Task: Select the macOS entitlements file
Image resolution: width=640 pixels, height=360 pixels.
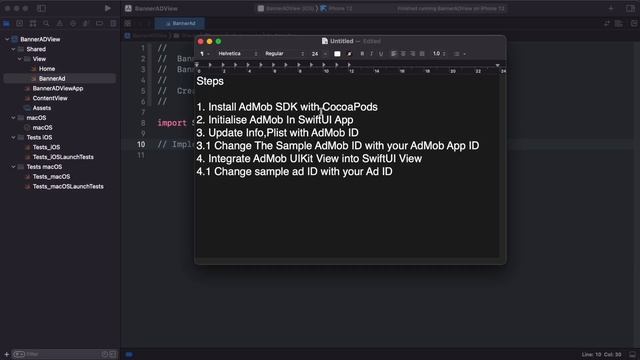Action: (x=42, y=127)
